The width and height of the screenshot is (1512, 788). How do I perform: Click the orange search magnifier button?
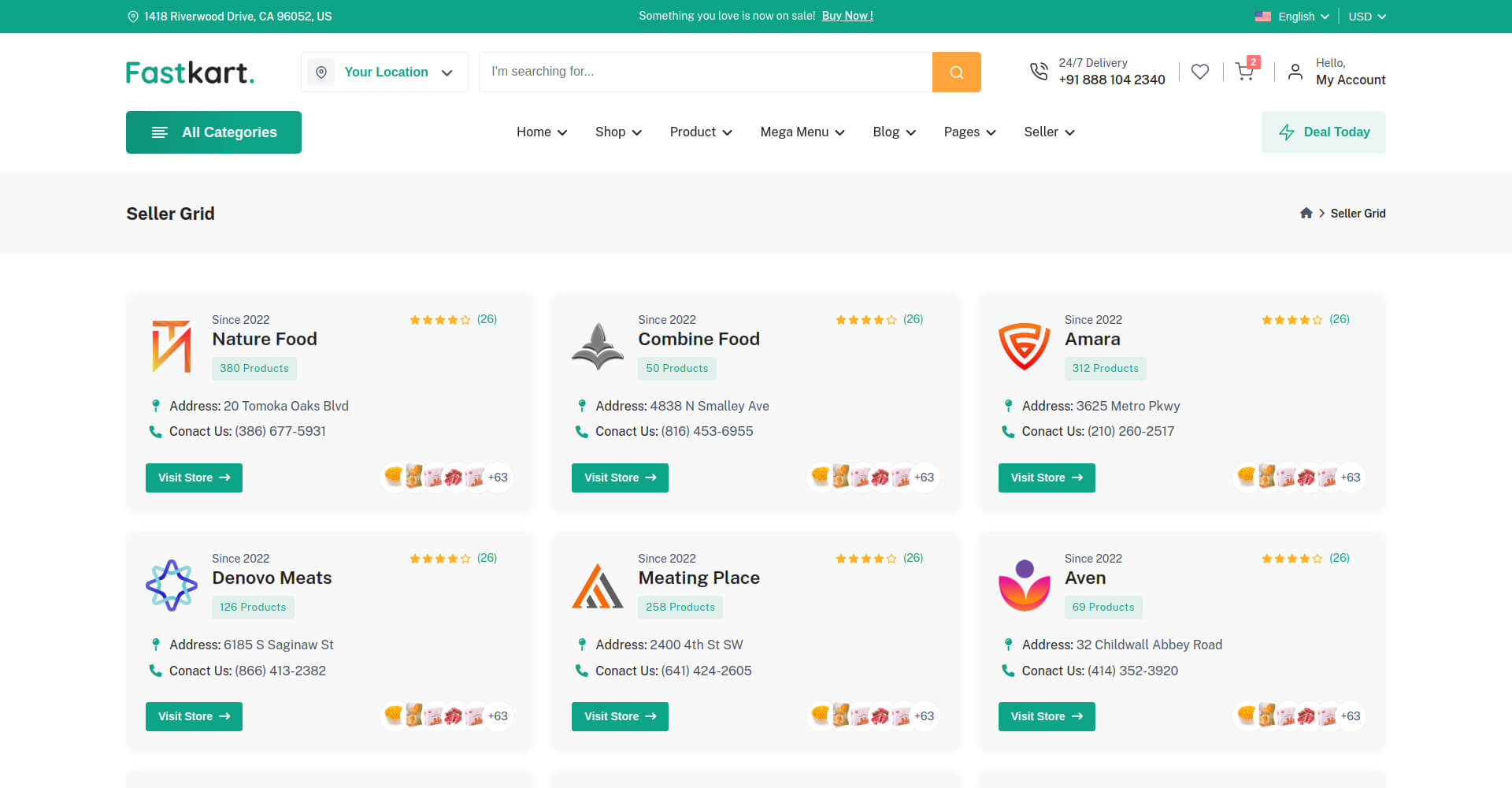[956, 72]
